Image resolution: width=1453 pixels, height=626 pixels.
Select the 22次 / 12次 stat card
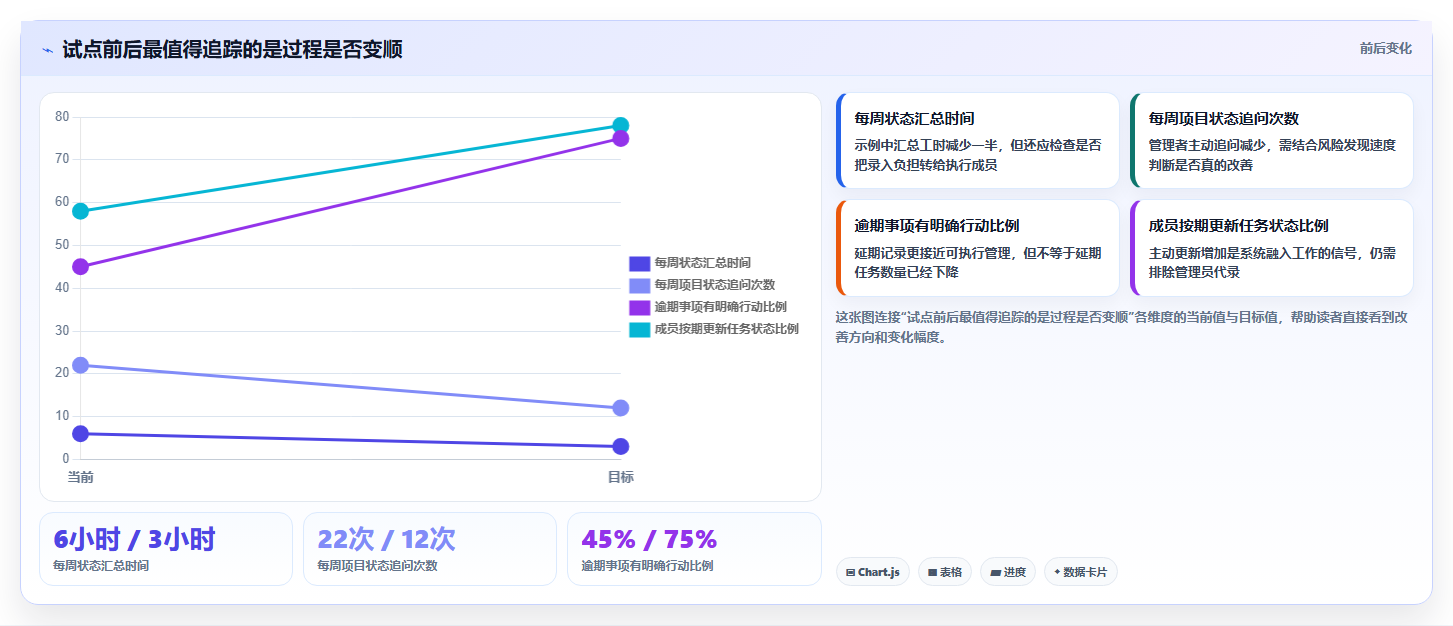(x=430, y=549)
